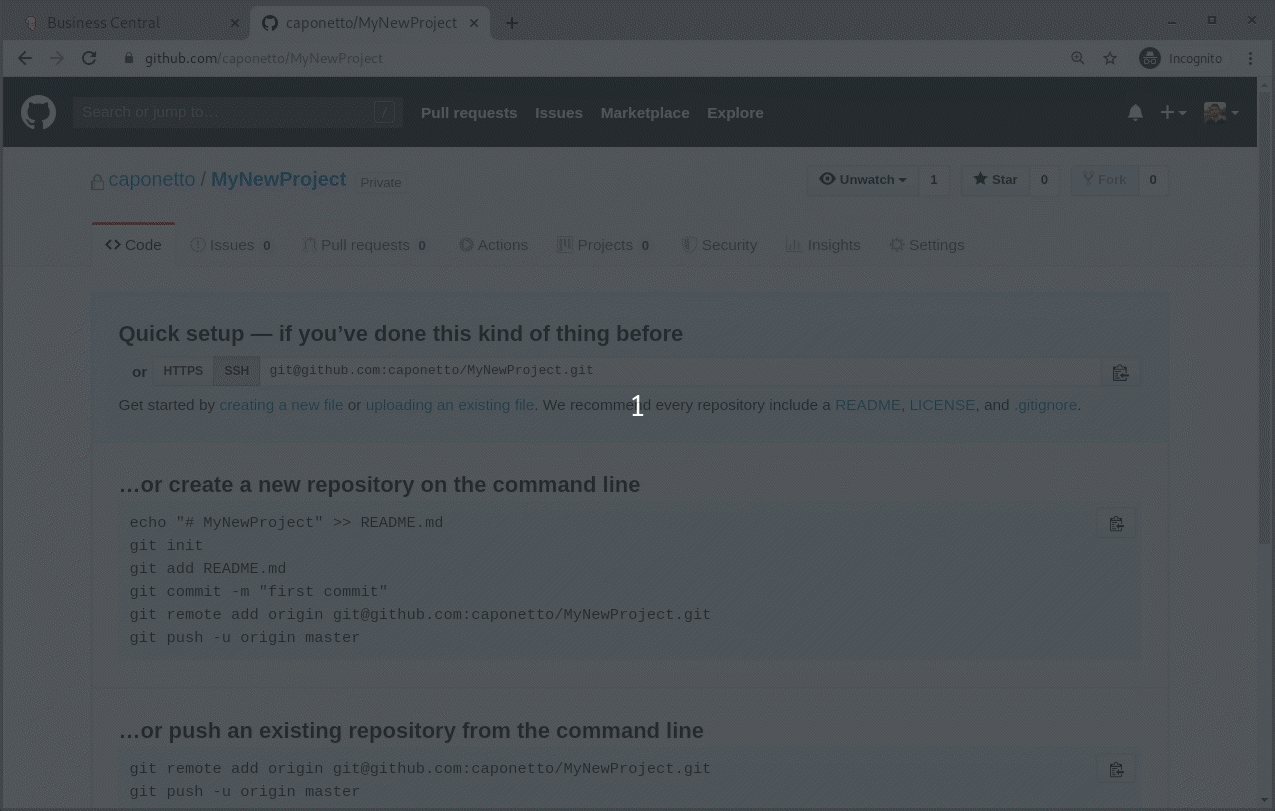
Task: Bookmark the page with the star icon
Action: (x=1110, y=58)
